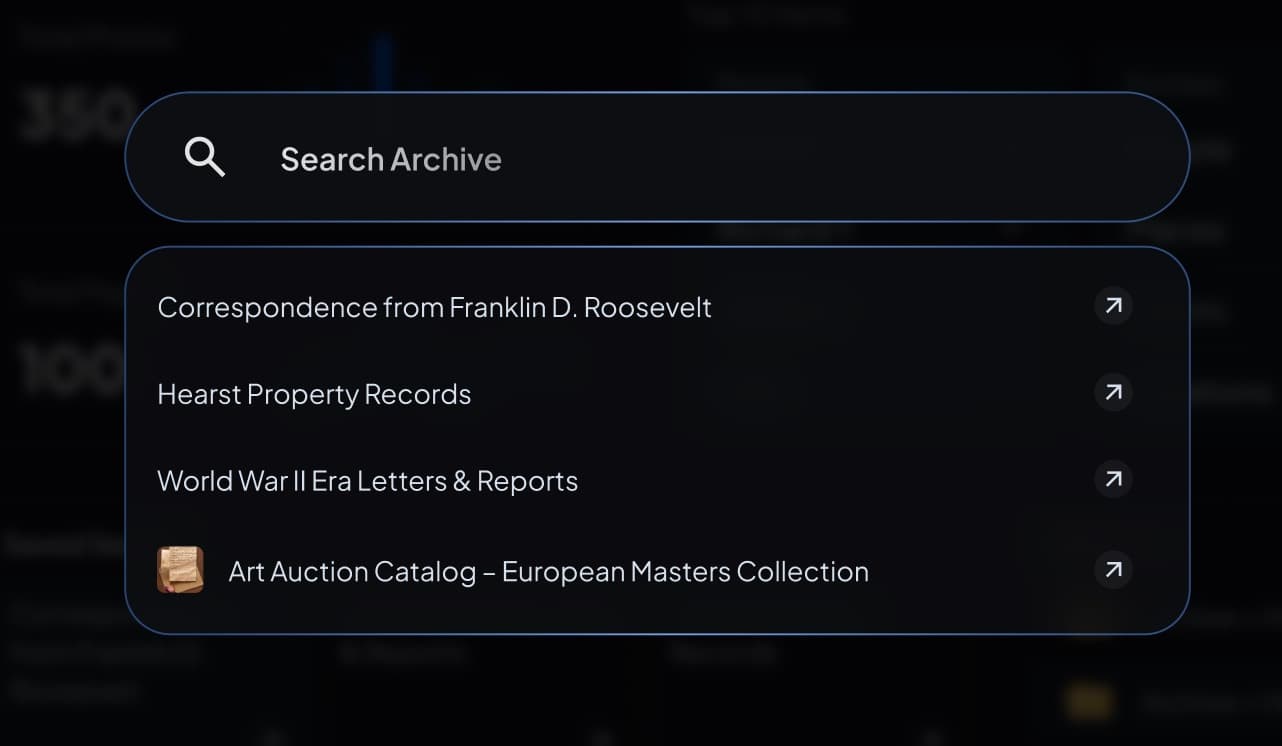This screenshot has width=1282, height=746.
Task: Click the magnifying glass search icon
Action: pyautogui.click(x=205, y=158)
